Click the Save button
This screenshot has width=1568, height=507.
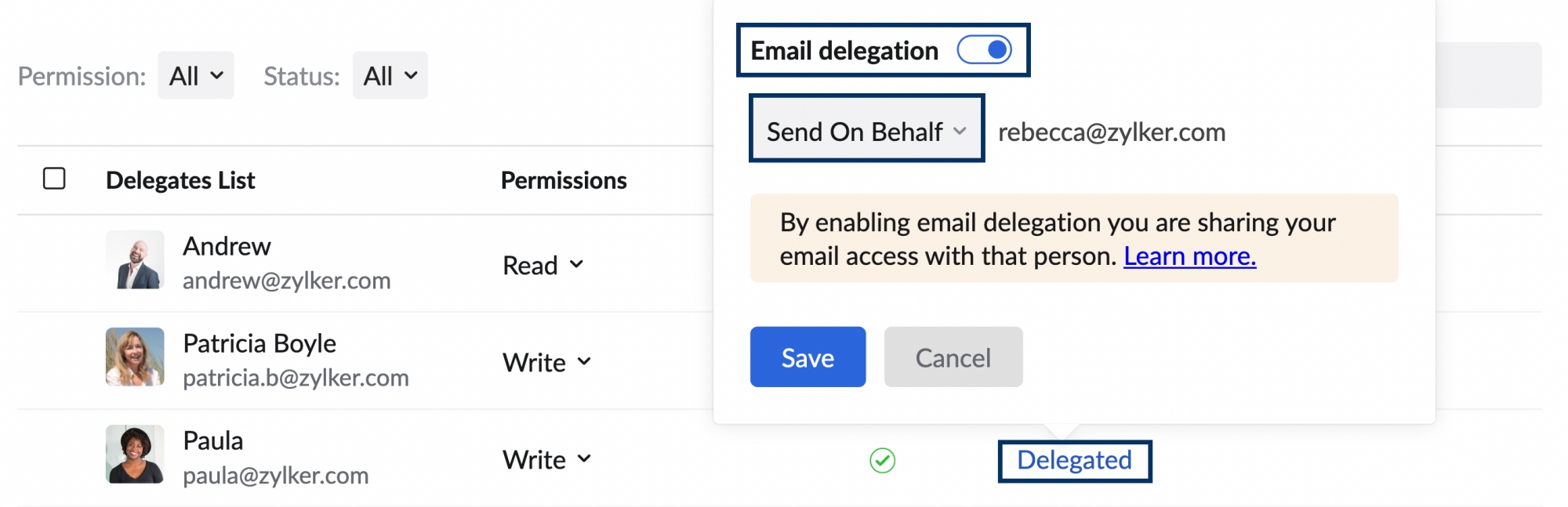point(808,357)
